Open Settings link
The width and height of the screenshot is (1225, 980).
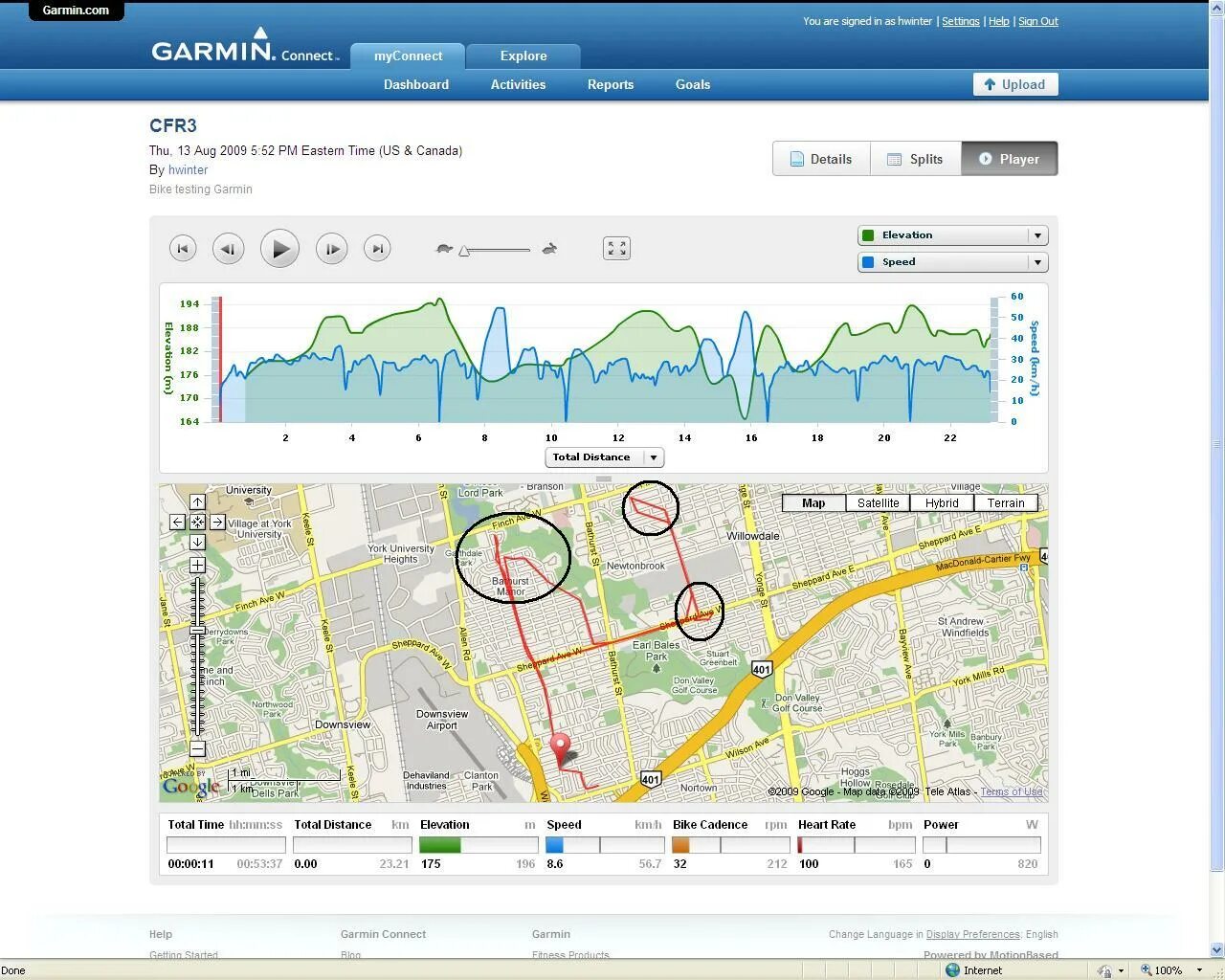pos(961,21)
